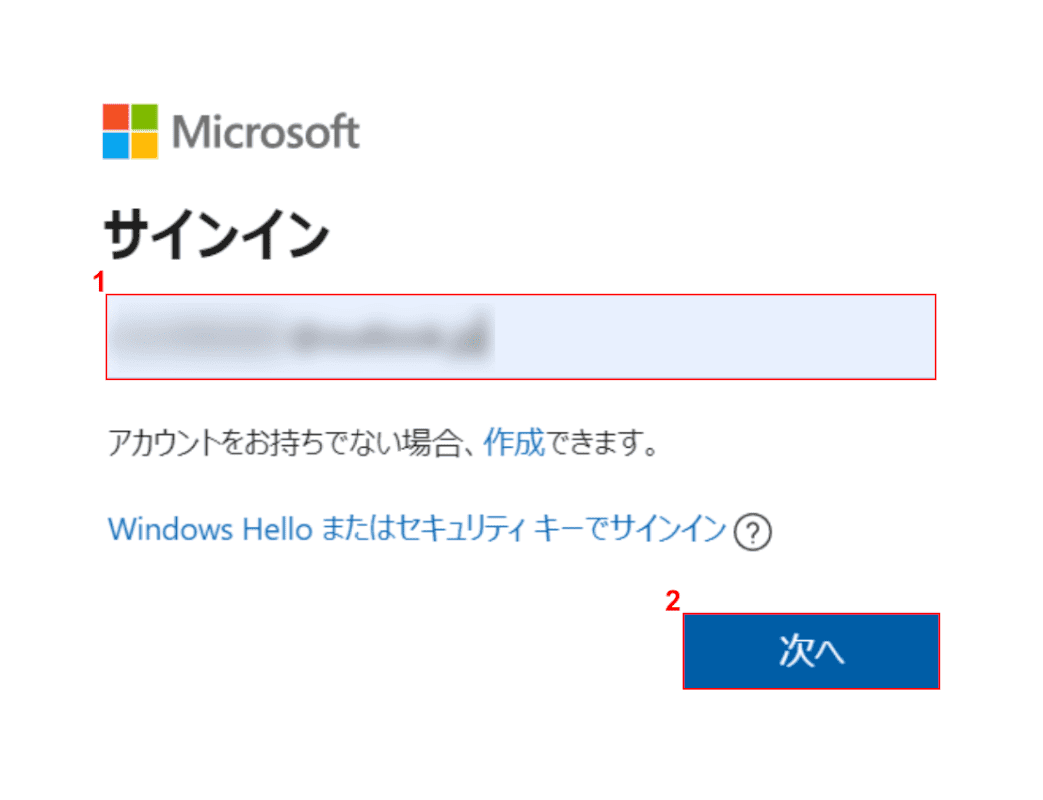Click the blurred email text in field
The image size is (1043, 800).
coord(301,336)
